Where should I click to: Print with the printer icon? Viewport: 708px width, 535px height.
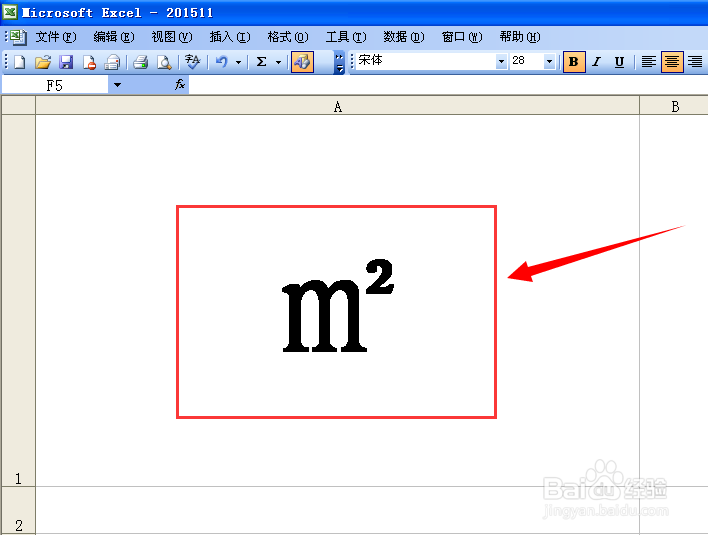(x=140, y=62)
